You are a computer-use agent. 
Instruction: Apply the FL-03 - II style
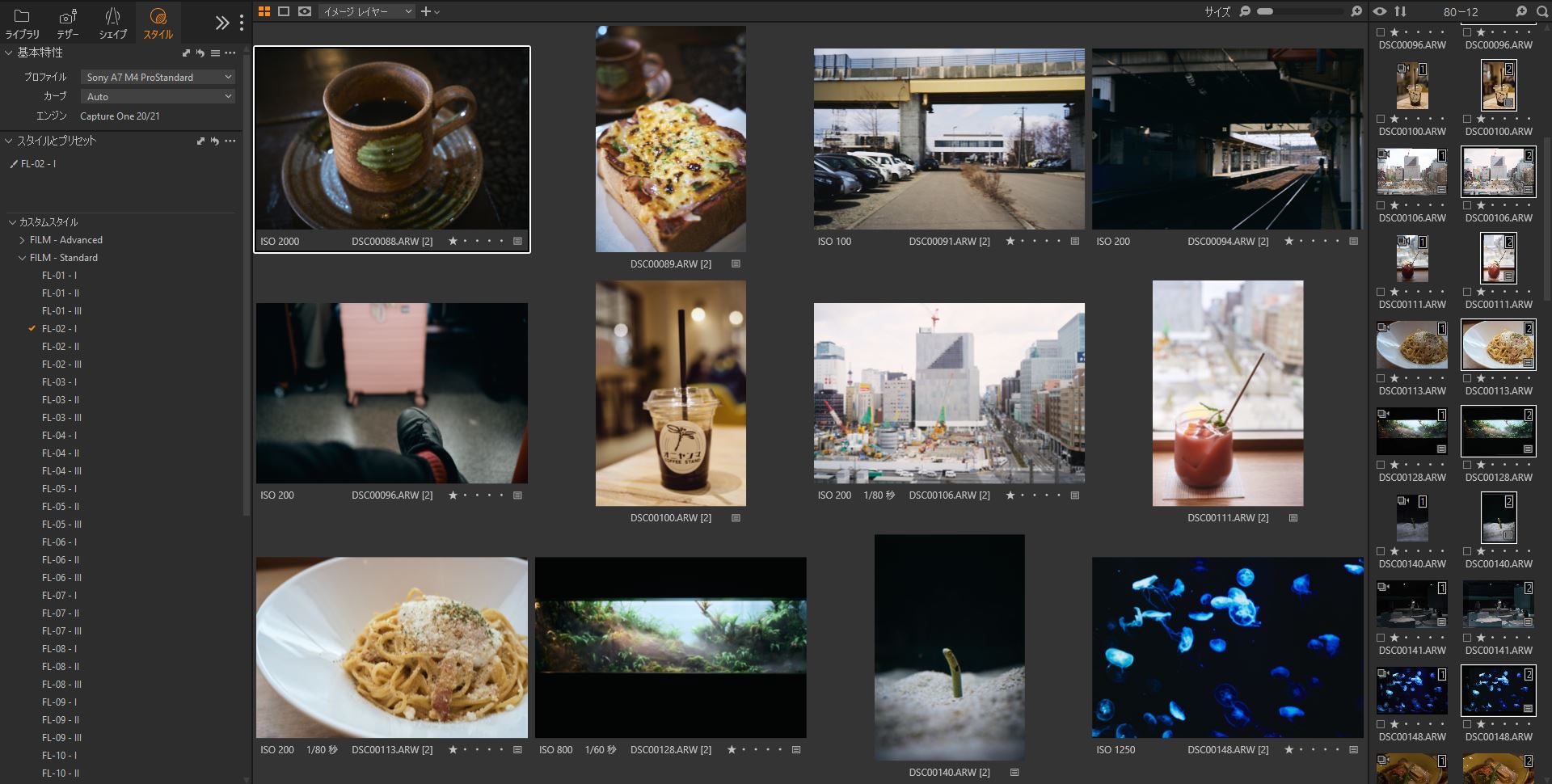(61, 400)
